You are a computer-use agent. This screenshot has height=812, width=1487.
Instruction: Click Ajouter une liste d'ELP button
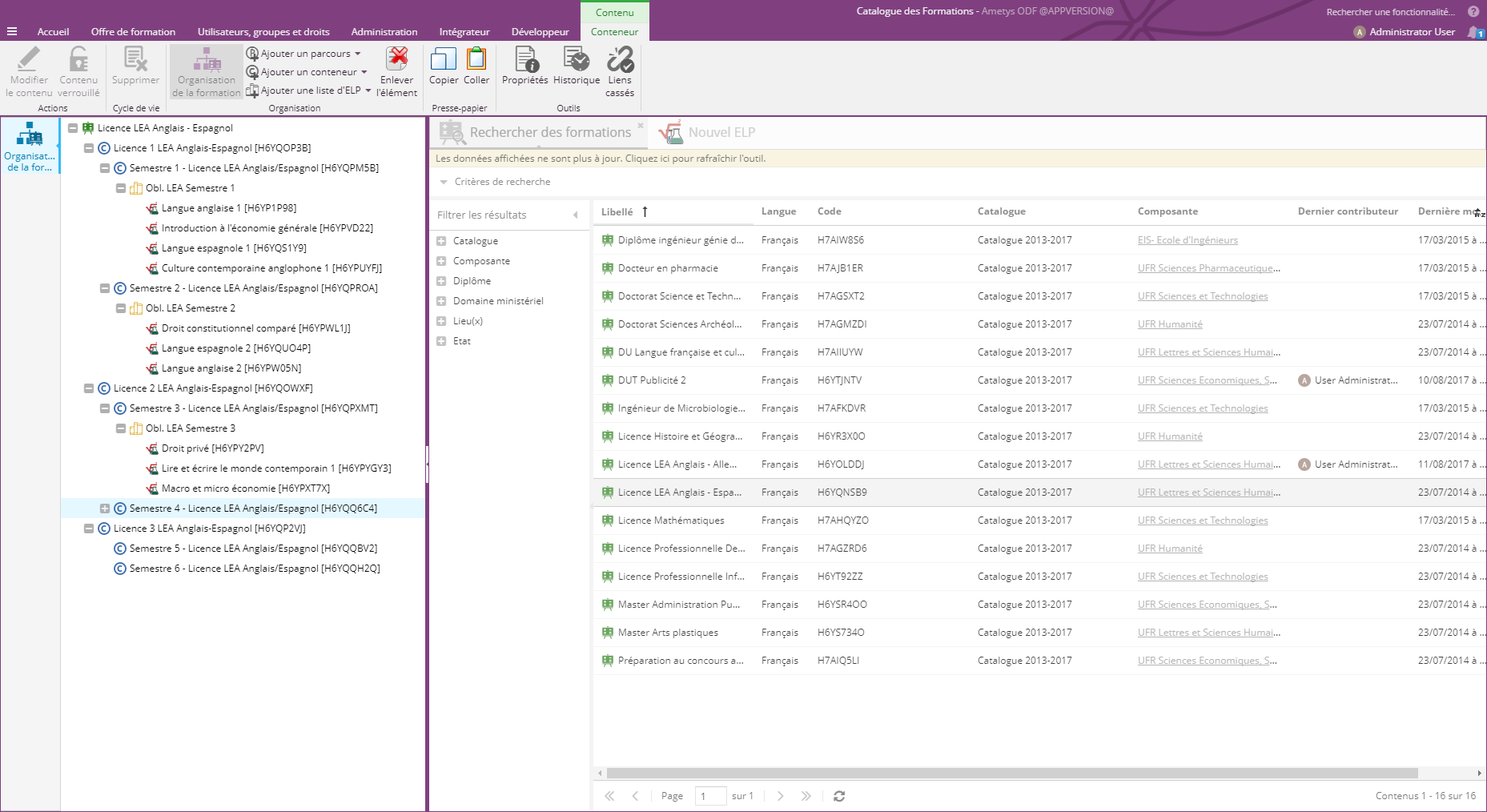(303, 90)
